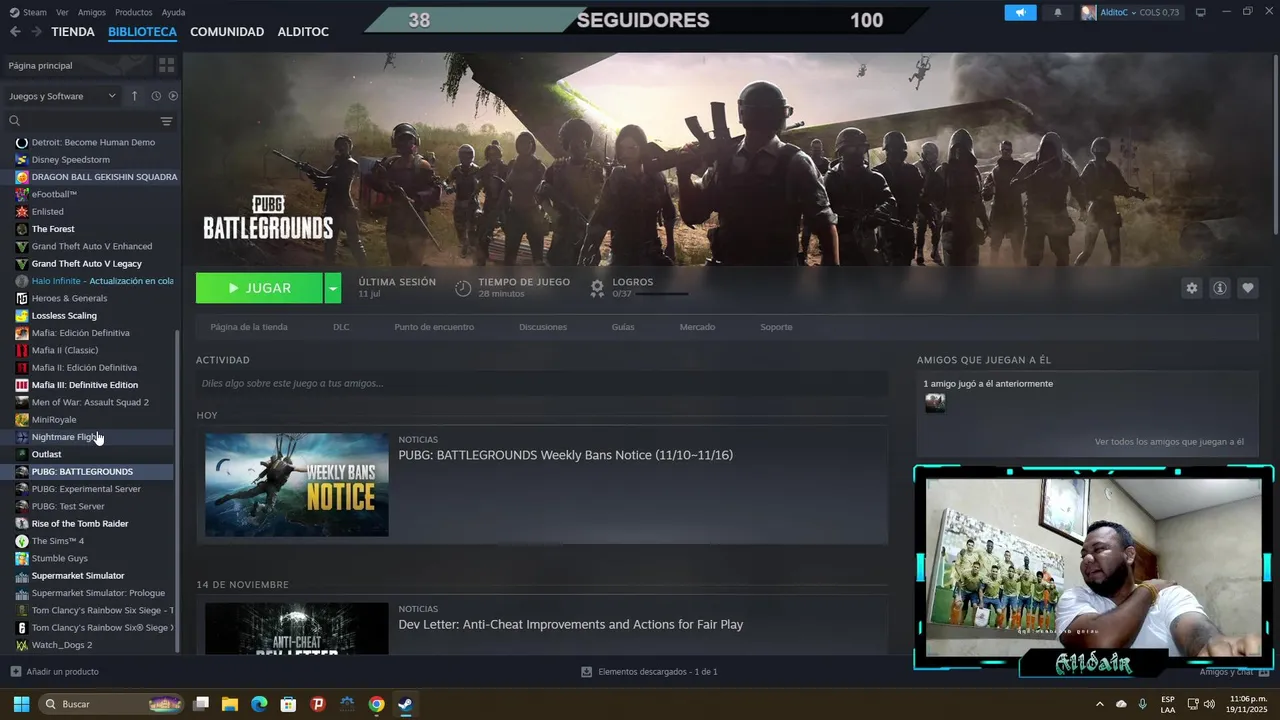Select Grand Theft Auto V Enhanced
Image resolution: width=1280 pixels, height=720 pixels.
(x=94, y=246)
